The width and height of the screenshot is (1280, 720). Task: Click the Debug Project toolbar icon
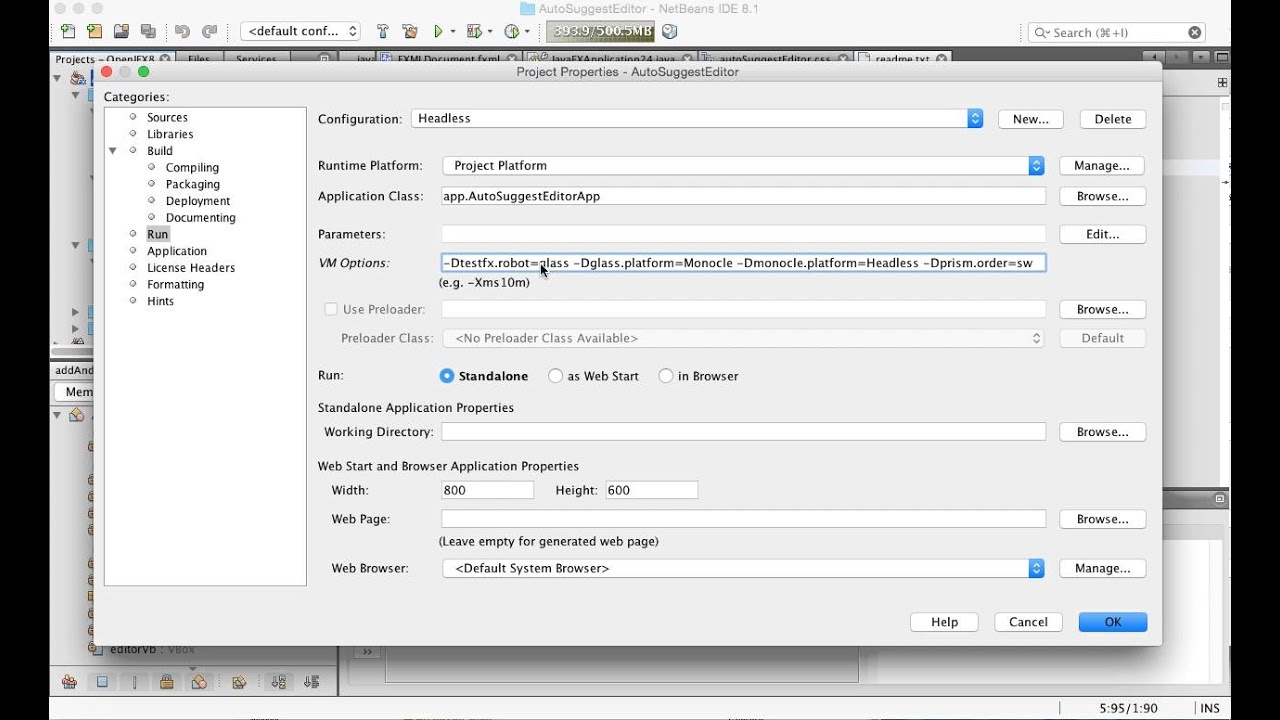coord(474,32)
